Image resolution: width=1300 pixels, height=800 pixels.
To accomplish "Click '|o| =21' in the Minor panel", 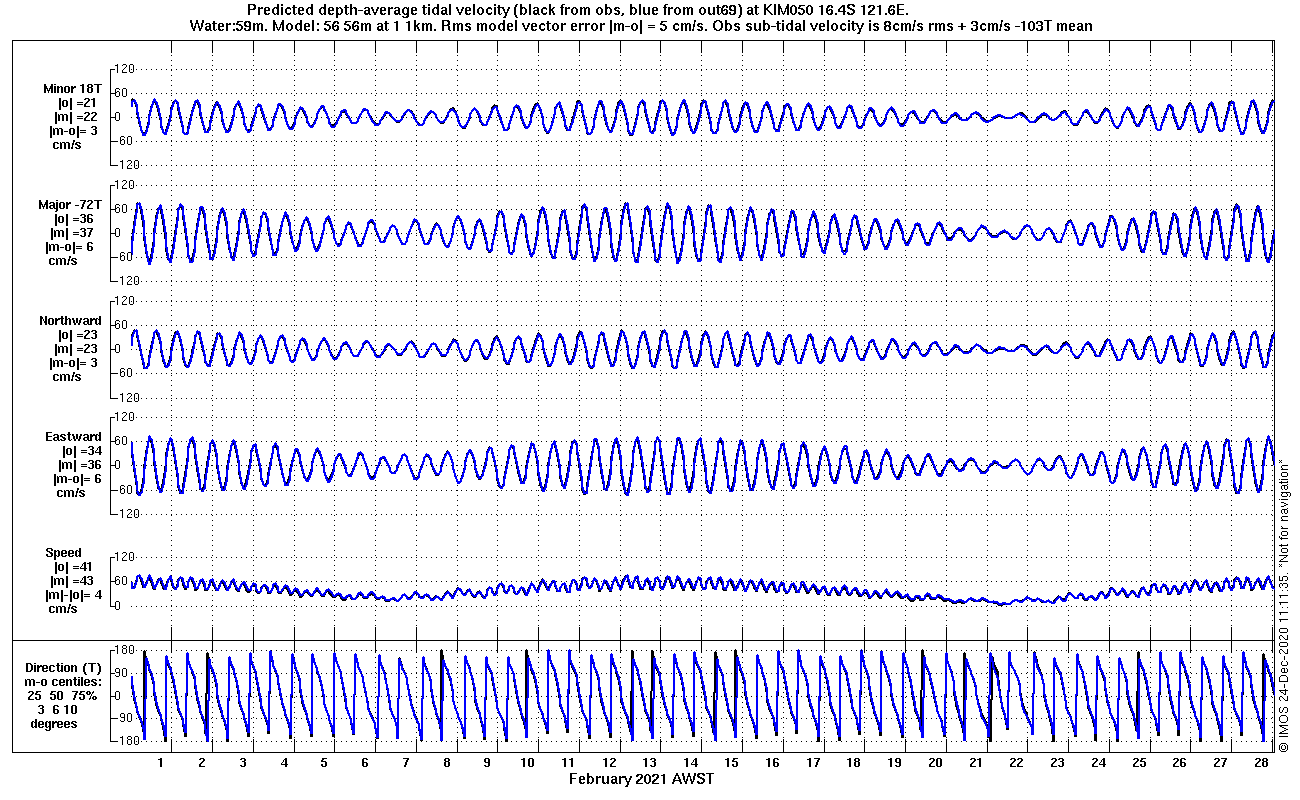I will pyautogui.click(x=76, y=103).
